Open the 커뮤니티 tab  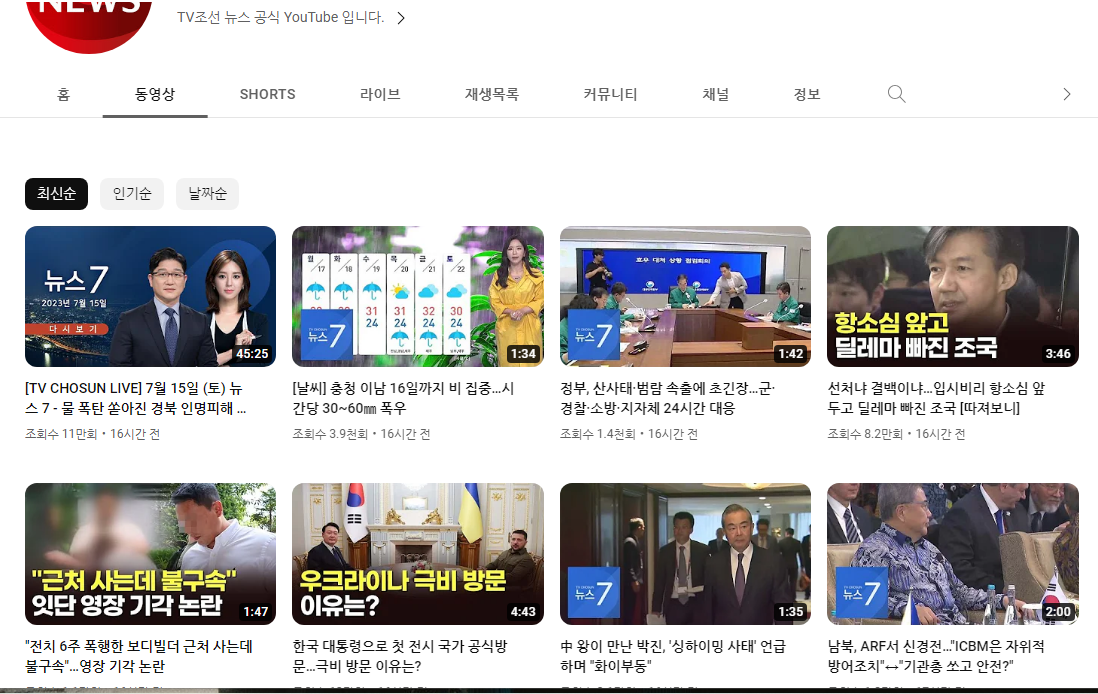[x=610, y=94]
